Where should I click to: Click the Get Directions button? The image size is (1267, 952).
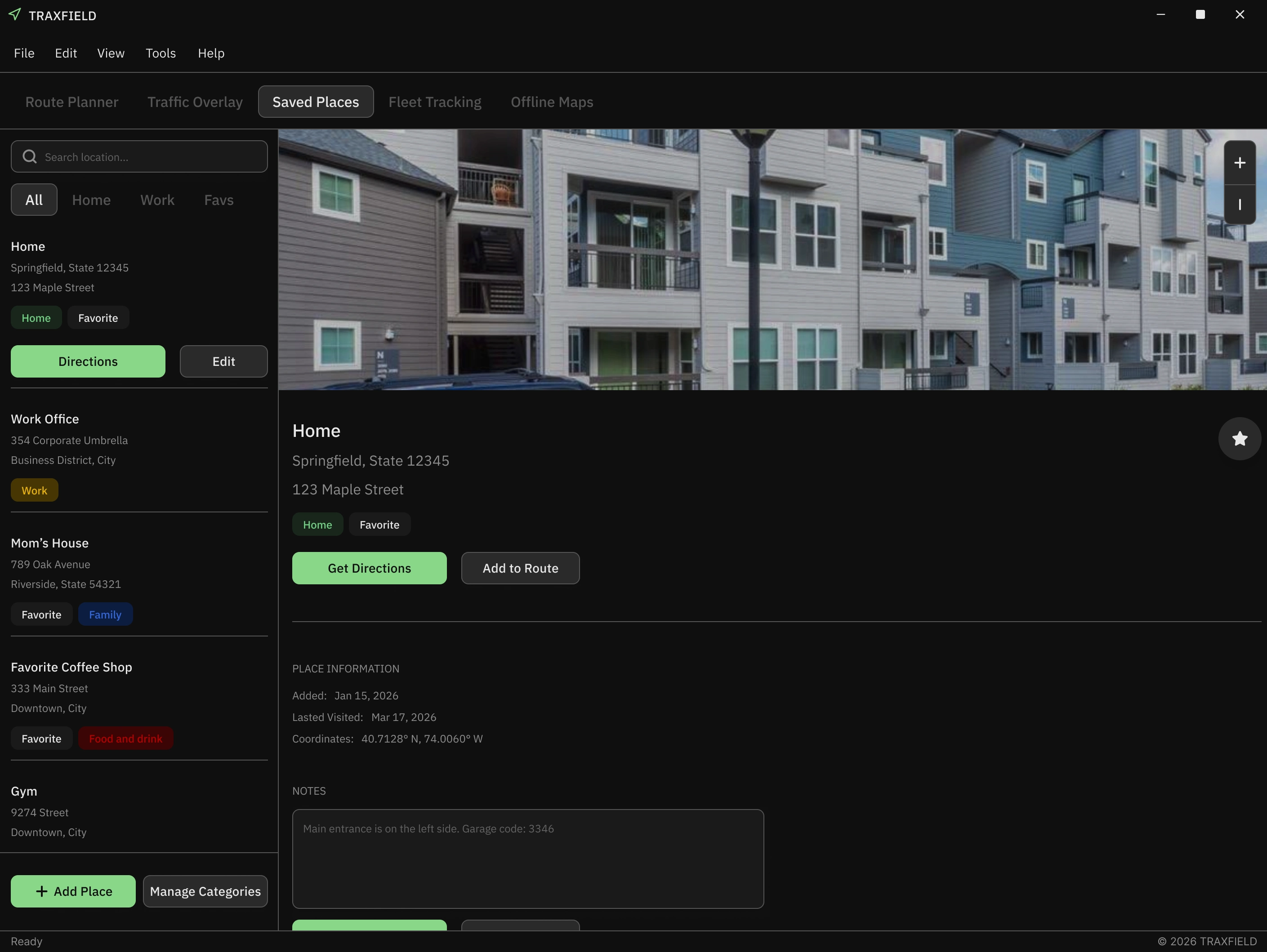[x=369, y=569]
